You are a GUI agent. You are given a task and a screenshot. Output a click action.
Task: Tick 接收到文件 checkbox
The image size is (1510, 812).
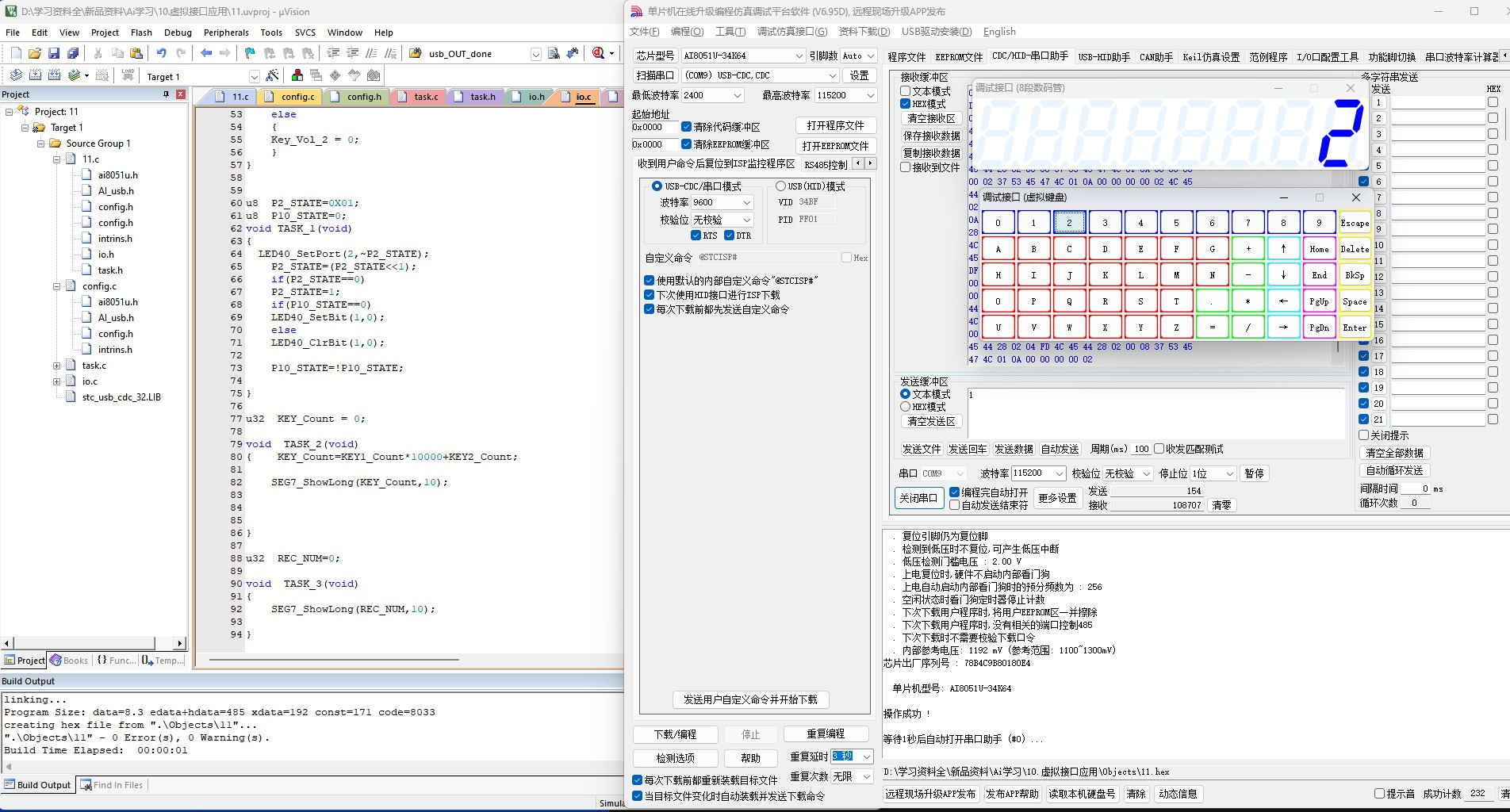tap(905, 167)
